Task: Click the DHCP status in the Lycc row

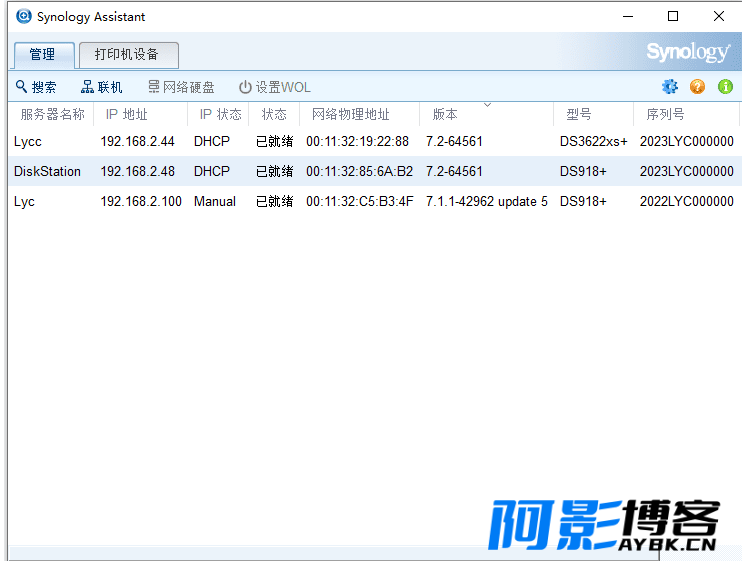Action: pos(212,141)
